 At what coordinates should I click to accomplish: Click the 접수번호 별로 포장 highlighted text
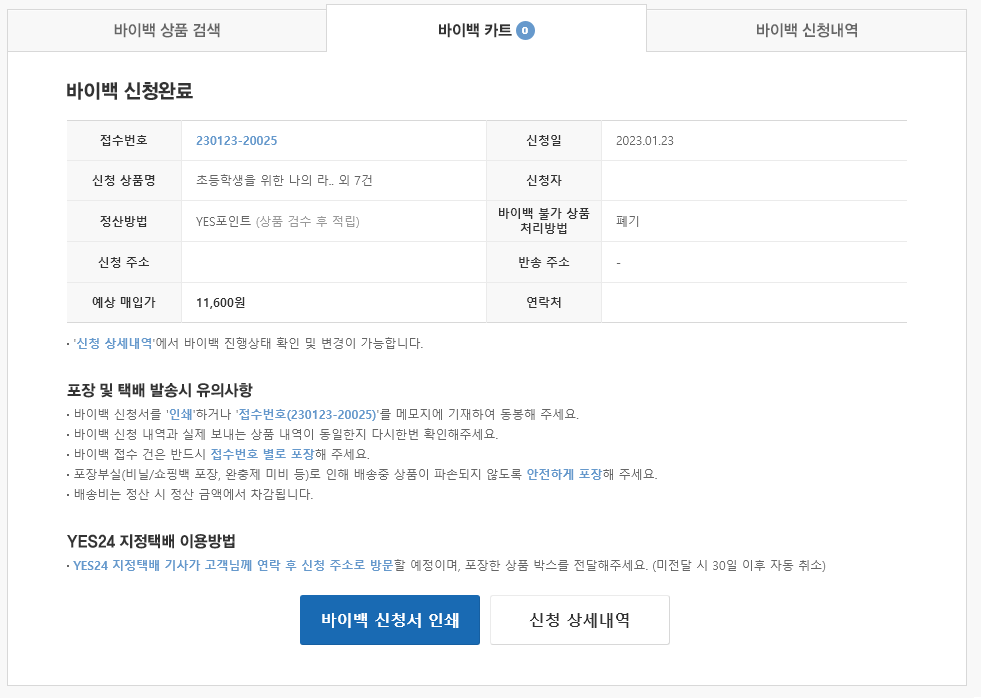262,454
